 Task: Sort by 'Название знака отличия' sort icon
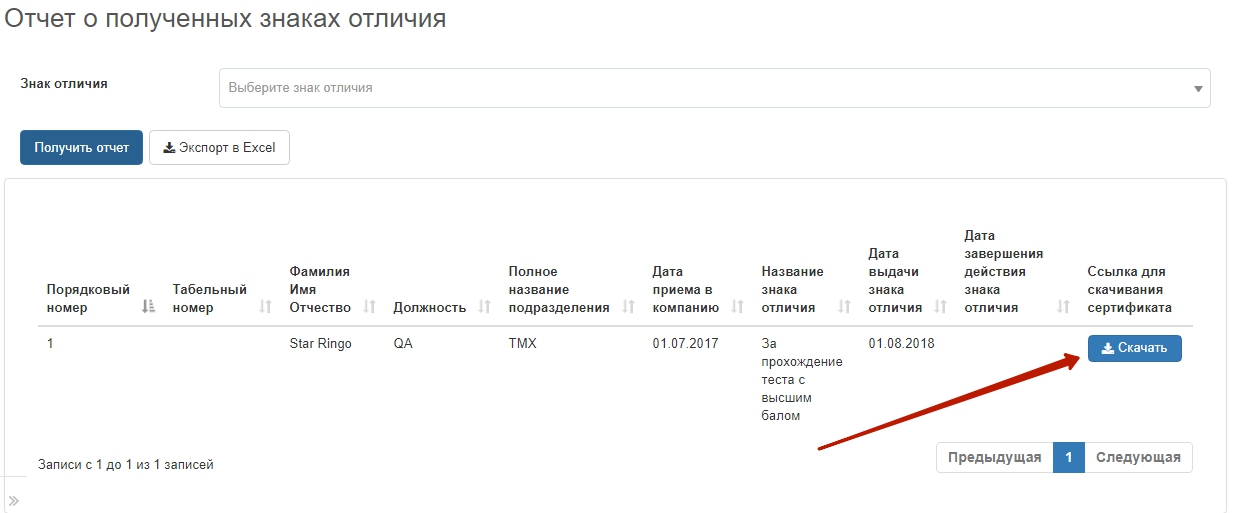pos(844,307)
